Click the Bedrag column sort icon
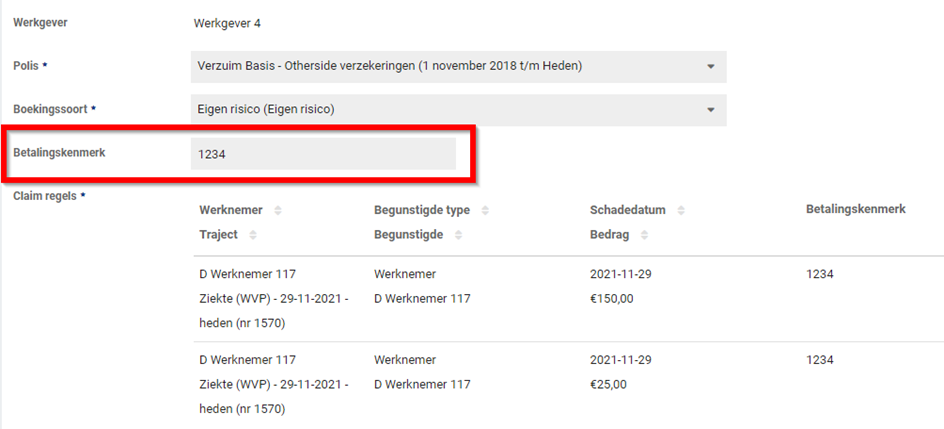This screenshot has height=429, width=944. pyautogui.click(x=642, y=234)
